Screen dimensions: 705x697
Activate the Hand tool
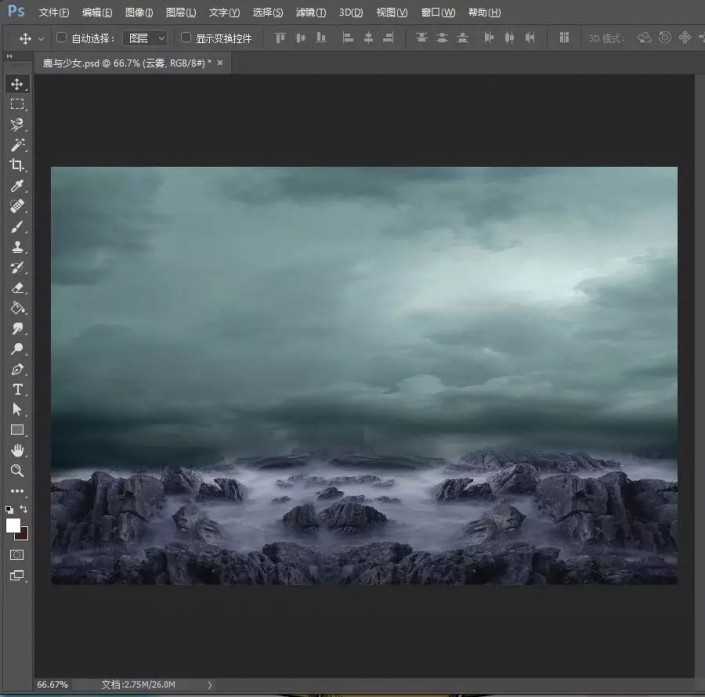[17, 450]
